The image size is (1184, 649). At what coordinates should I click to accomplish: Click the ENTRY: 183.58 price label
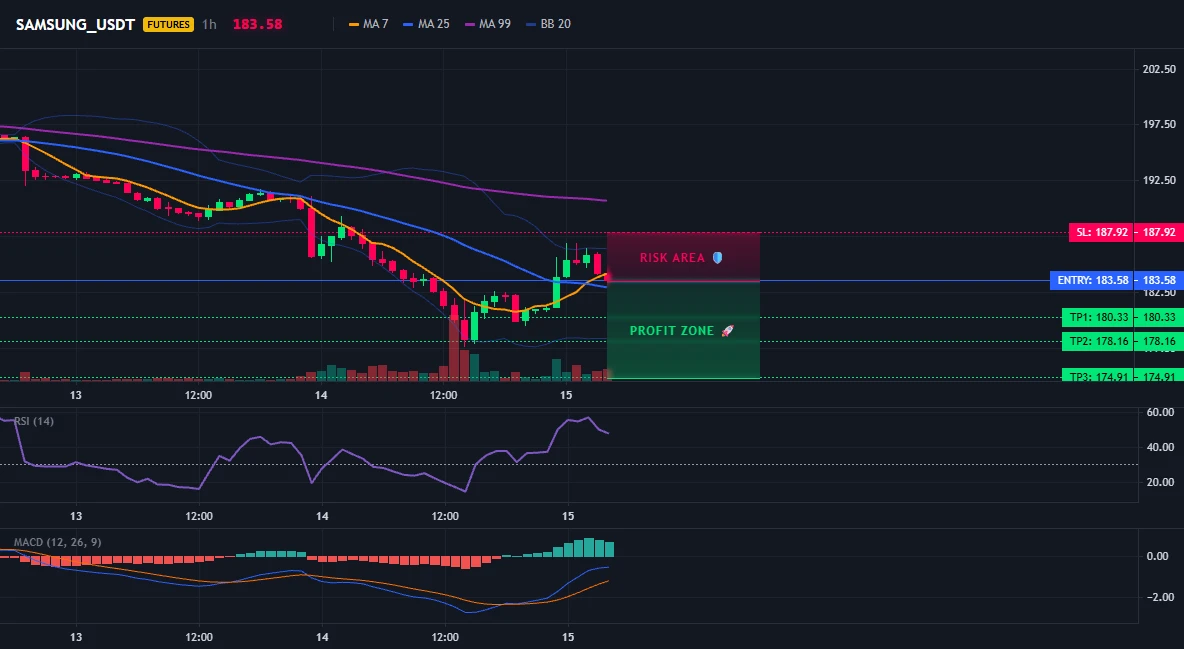coord(1093,280)
